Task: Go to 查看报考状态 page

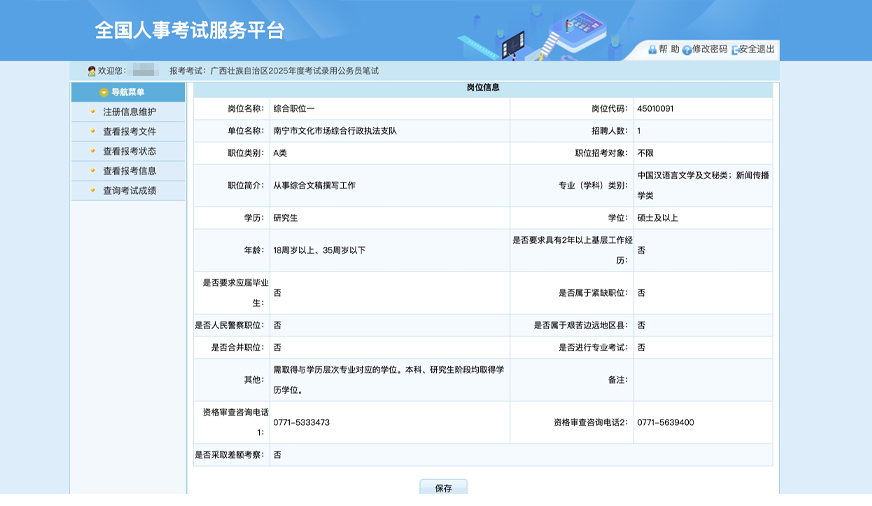Action: point(129,151)
